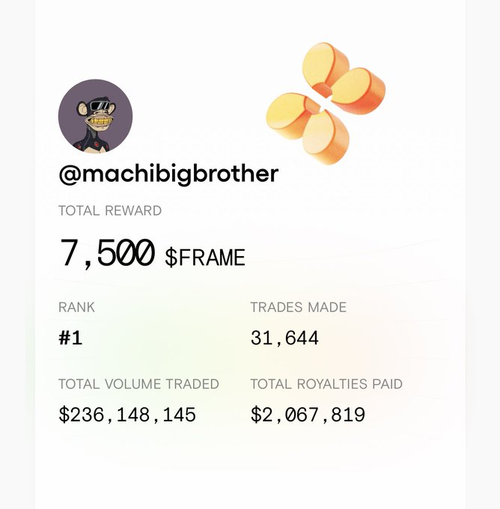Click the right-side petal of the Frame logo
This screenshot has height=509, width=500.
point(358,90)
